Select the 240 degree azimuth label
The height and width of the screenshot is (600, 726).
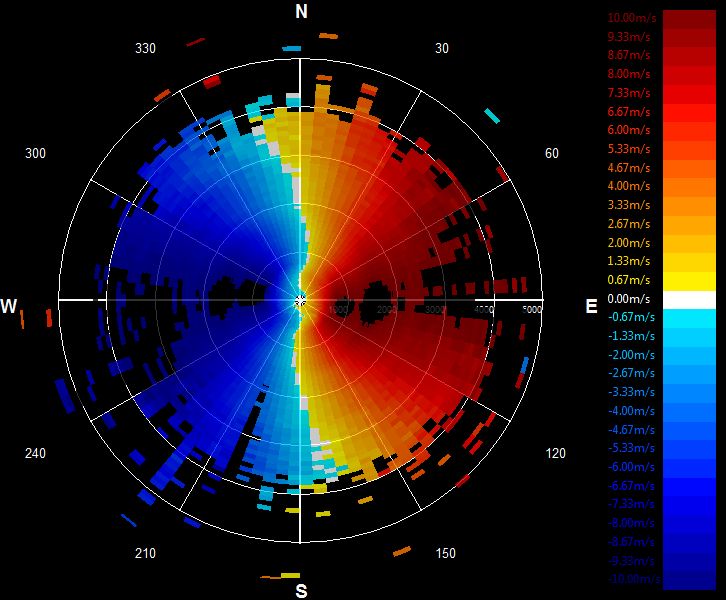coord(35,453)
